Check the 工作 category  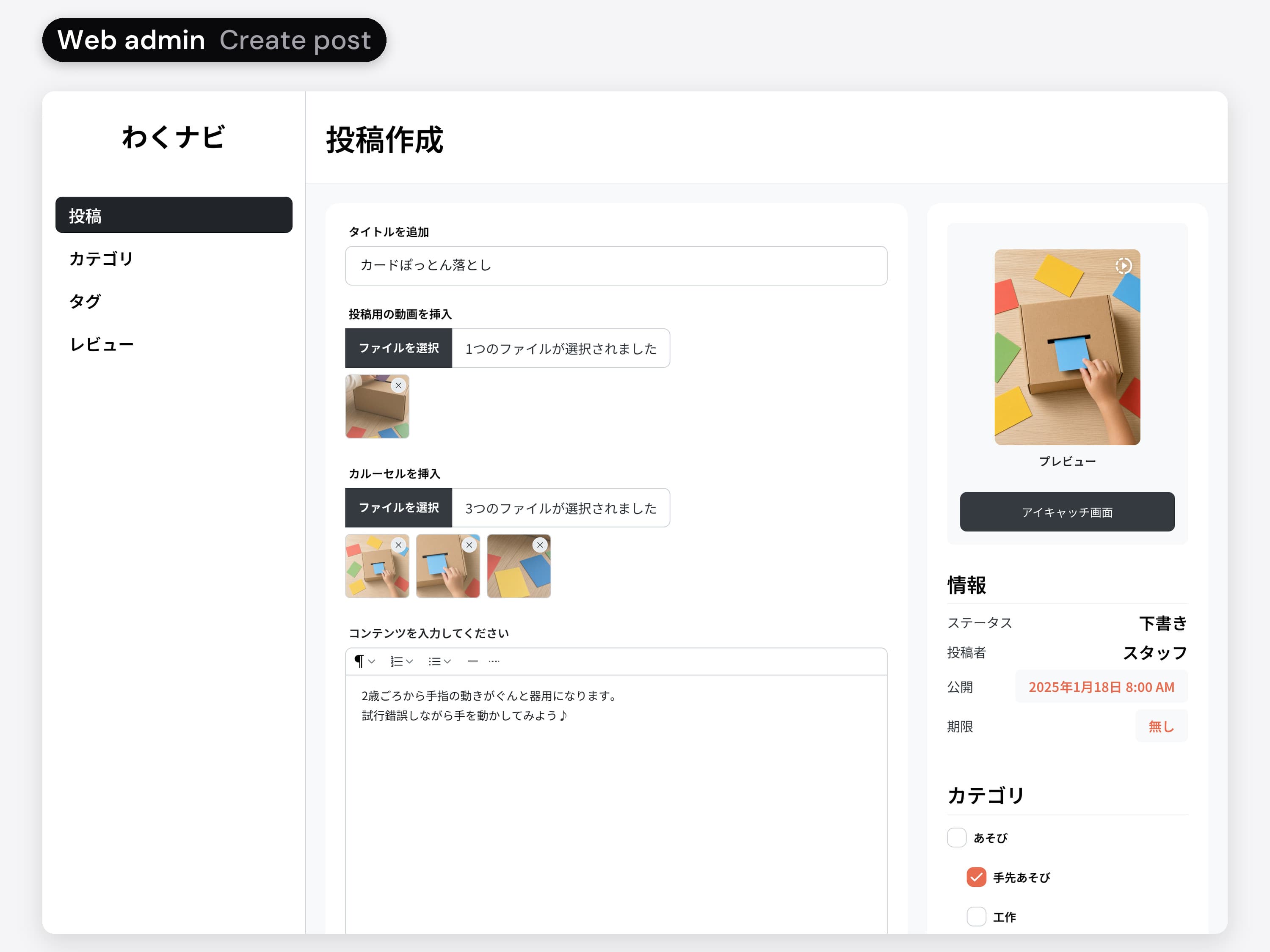click(x=976, y=916)
